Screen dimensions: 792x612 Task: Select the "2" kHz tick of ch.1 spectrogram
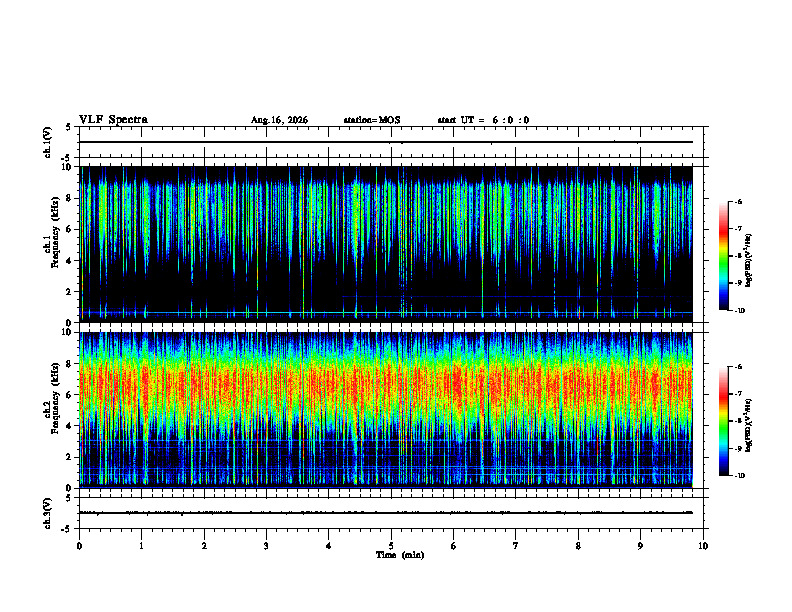(x=69, y=292)
